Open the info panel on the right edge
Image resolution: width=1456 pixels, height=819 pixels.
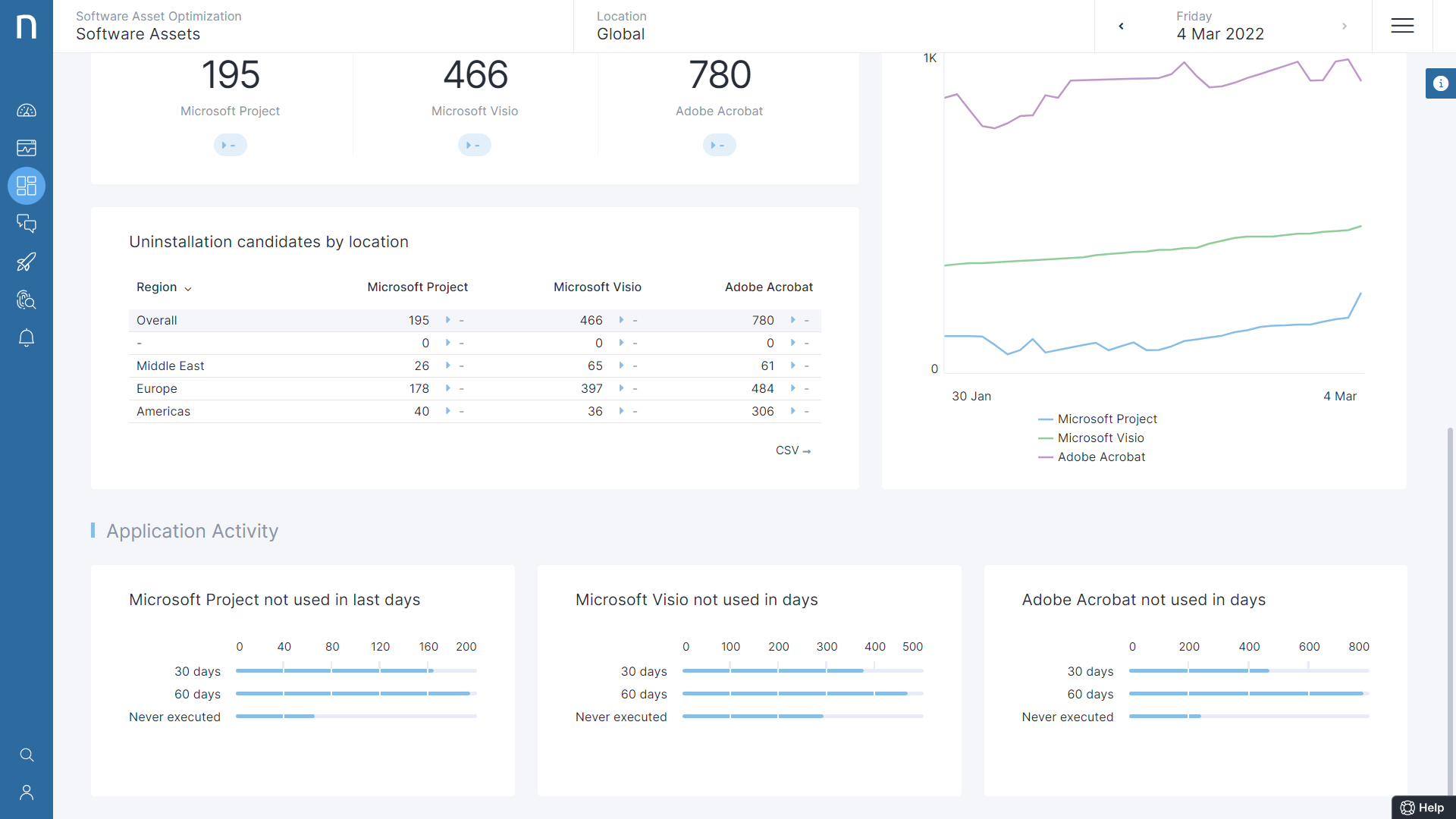click(x=1442, y=83)
